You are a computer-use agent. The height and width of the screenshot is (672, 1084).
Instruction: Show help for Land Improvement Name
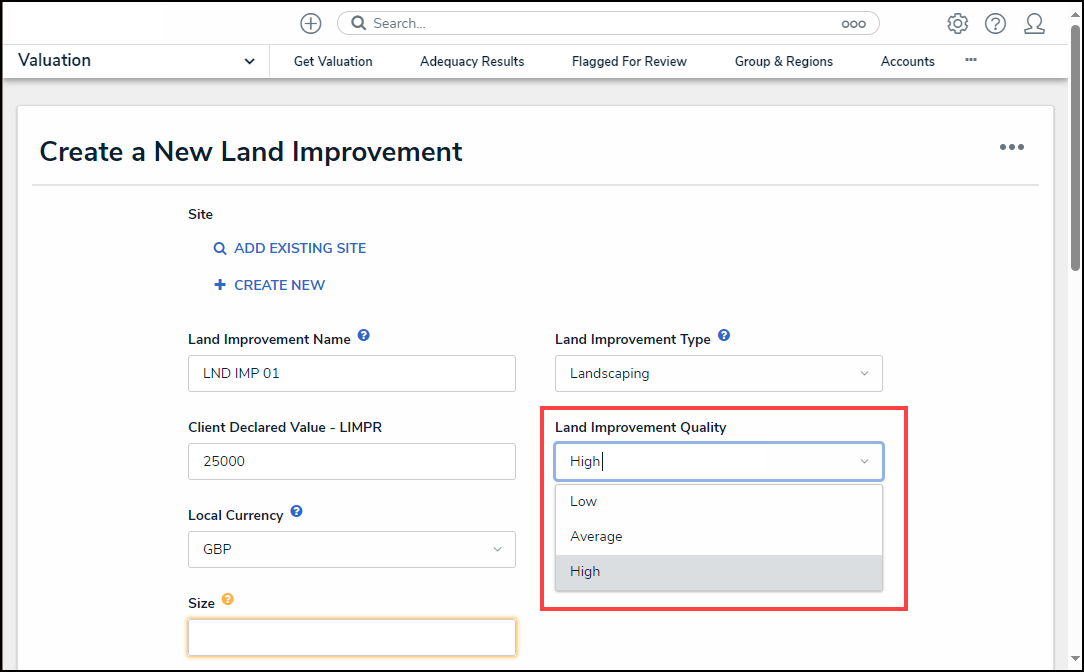[x=364, y=335]
